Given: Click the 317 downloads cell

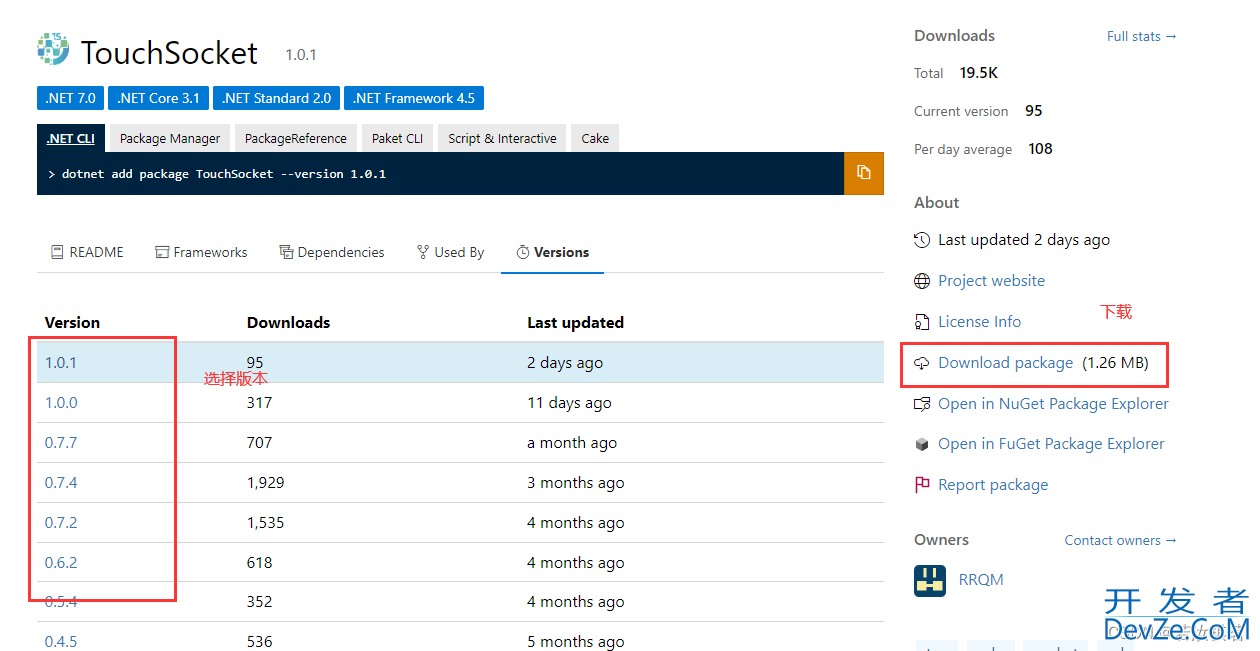Looking at the screenshot, I should tap(260, 403).
